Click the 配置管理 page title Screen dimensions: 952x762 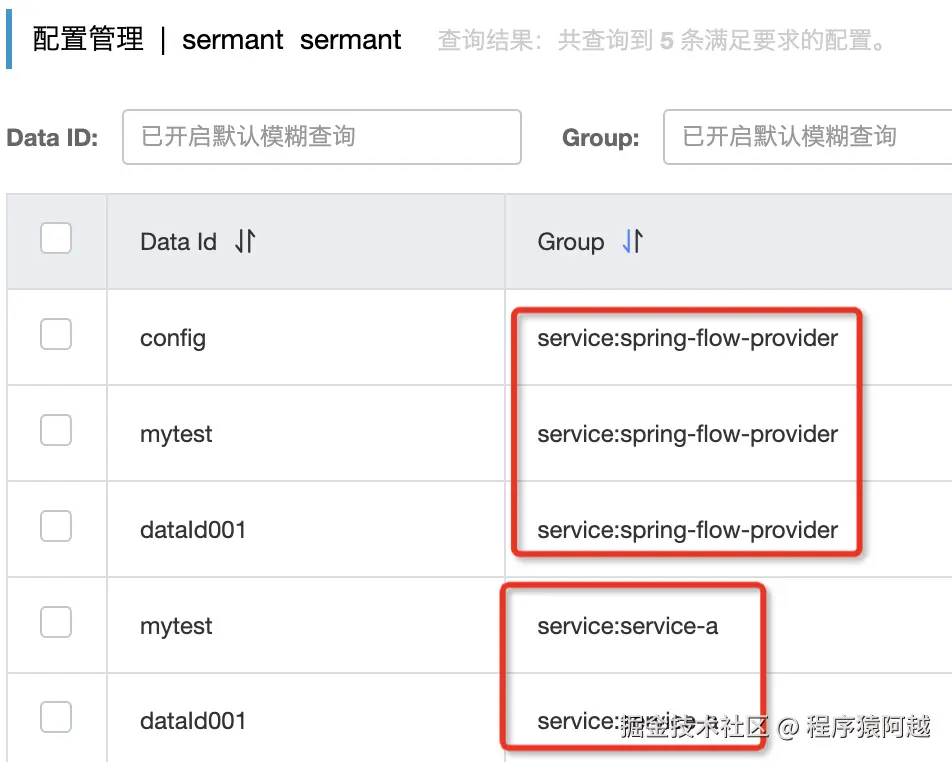pyautogui.click(x=88, y=40)
